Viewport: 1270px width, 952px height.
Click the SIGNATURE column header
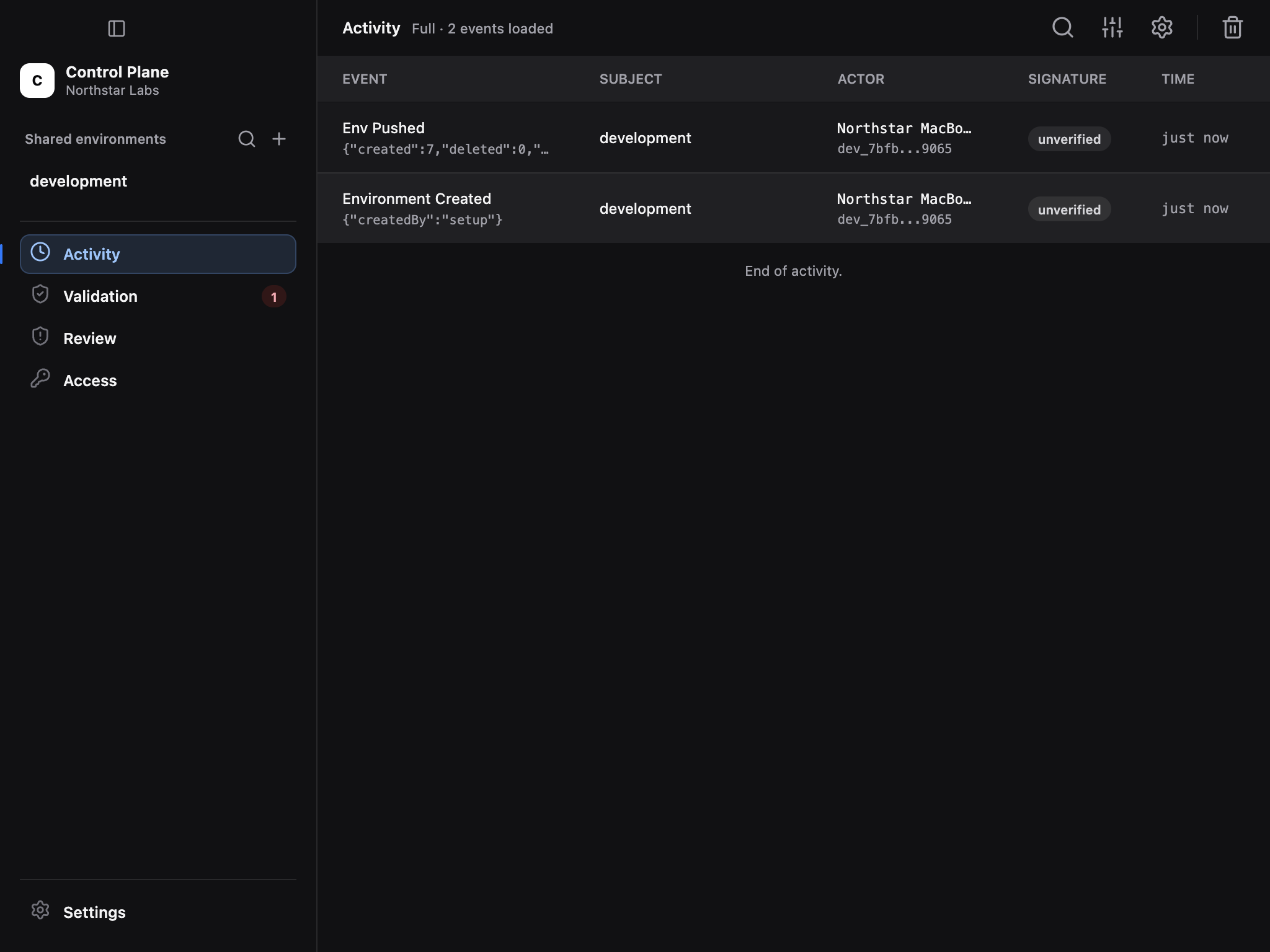coord(1067,79)
